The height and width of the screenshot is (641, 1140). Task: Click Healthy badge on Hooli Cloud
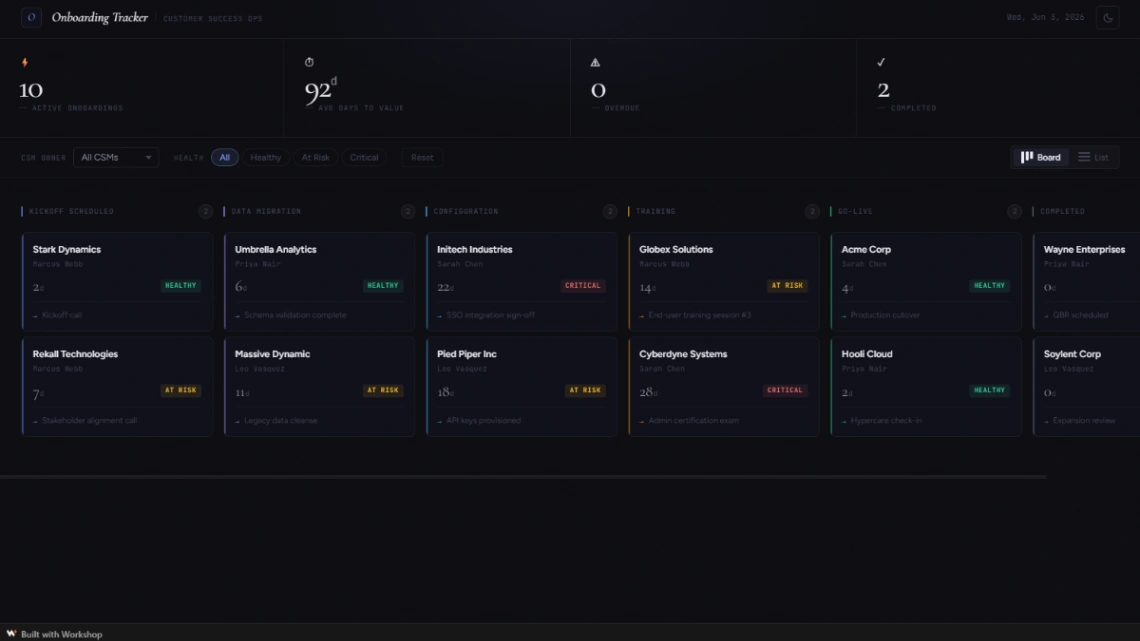(x=989, y=390)
